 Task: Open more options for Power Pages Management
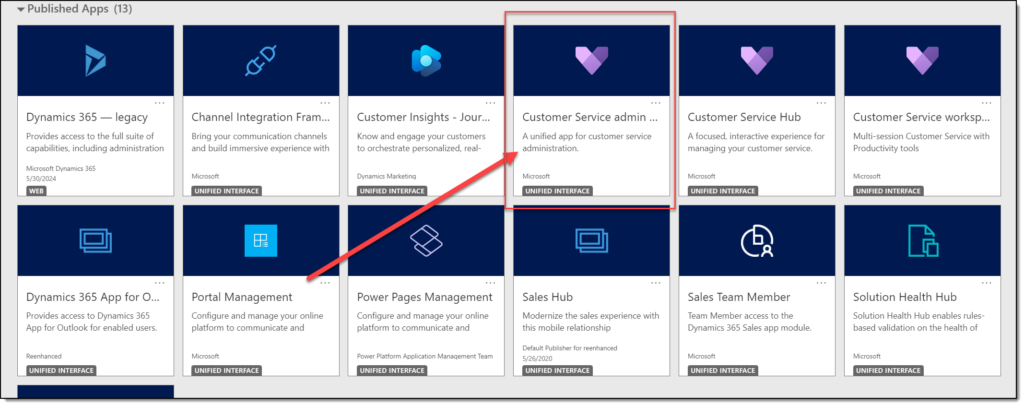[490, 283]
